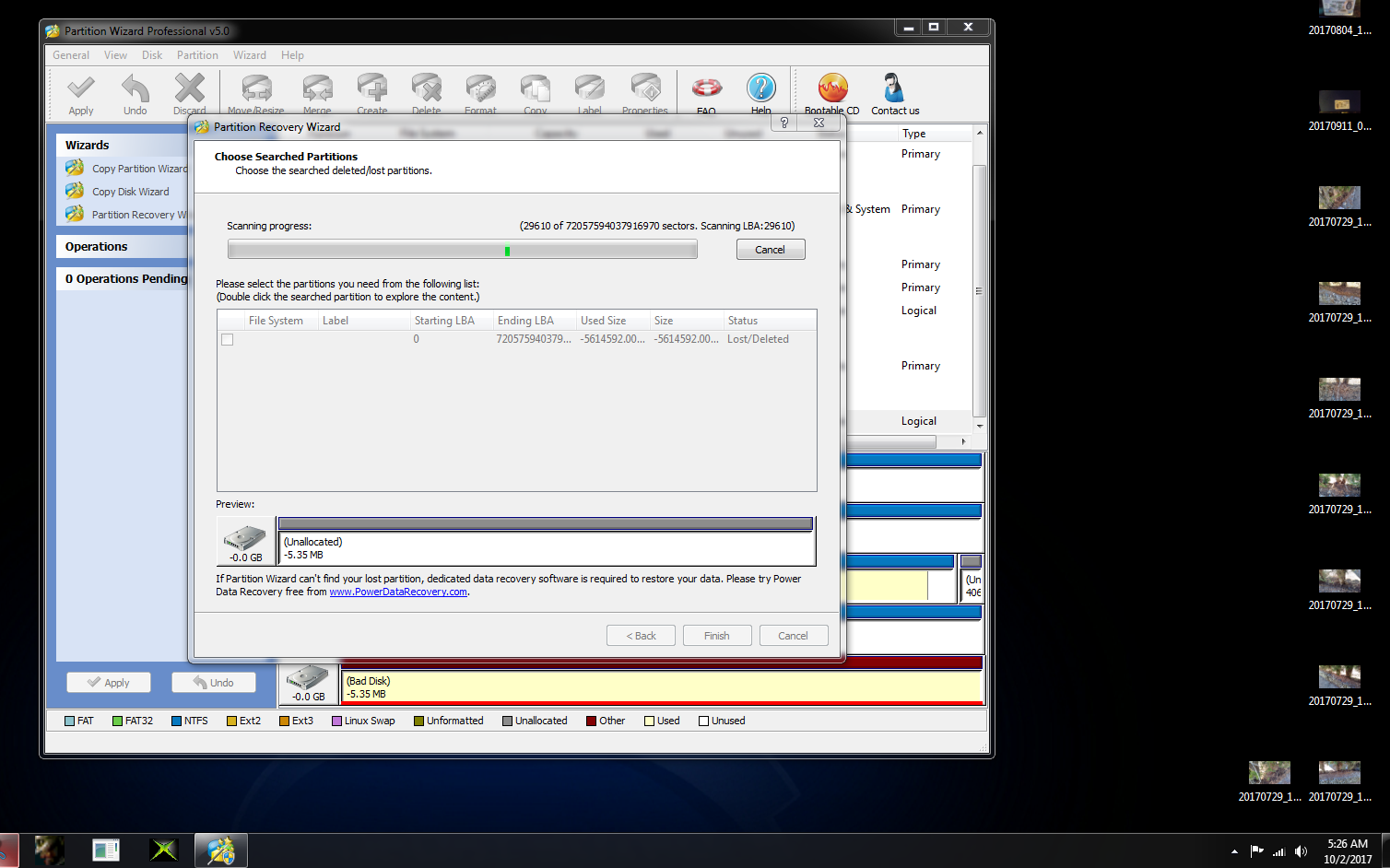Click Partition Wizard taskbar button
The height and width of the screenshot is (868, 1390).
coord(221,850)
